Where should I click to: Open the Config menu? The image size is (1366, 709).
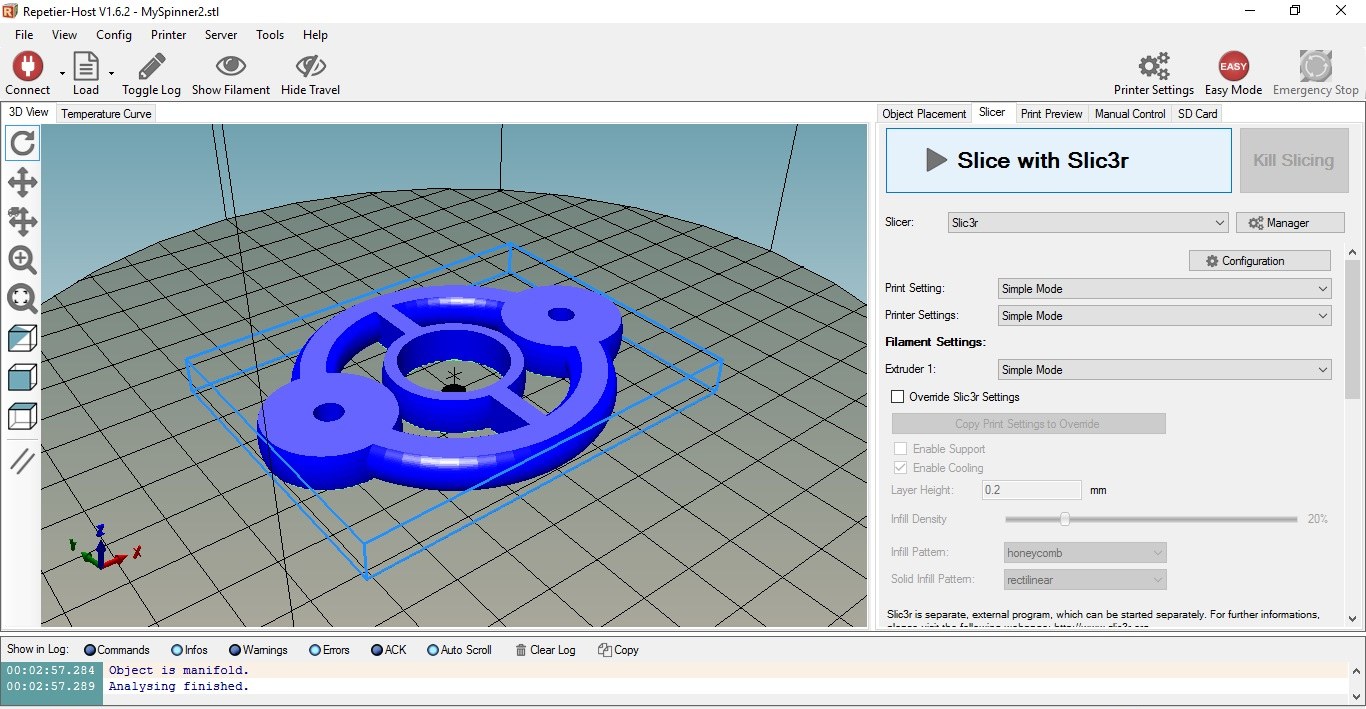(x=114, y=35)
